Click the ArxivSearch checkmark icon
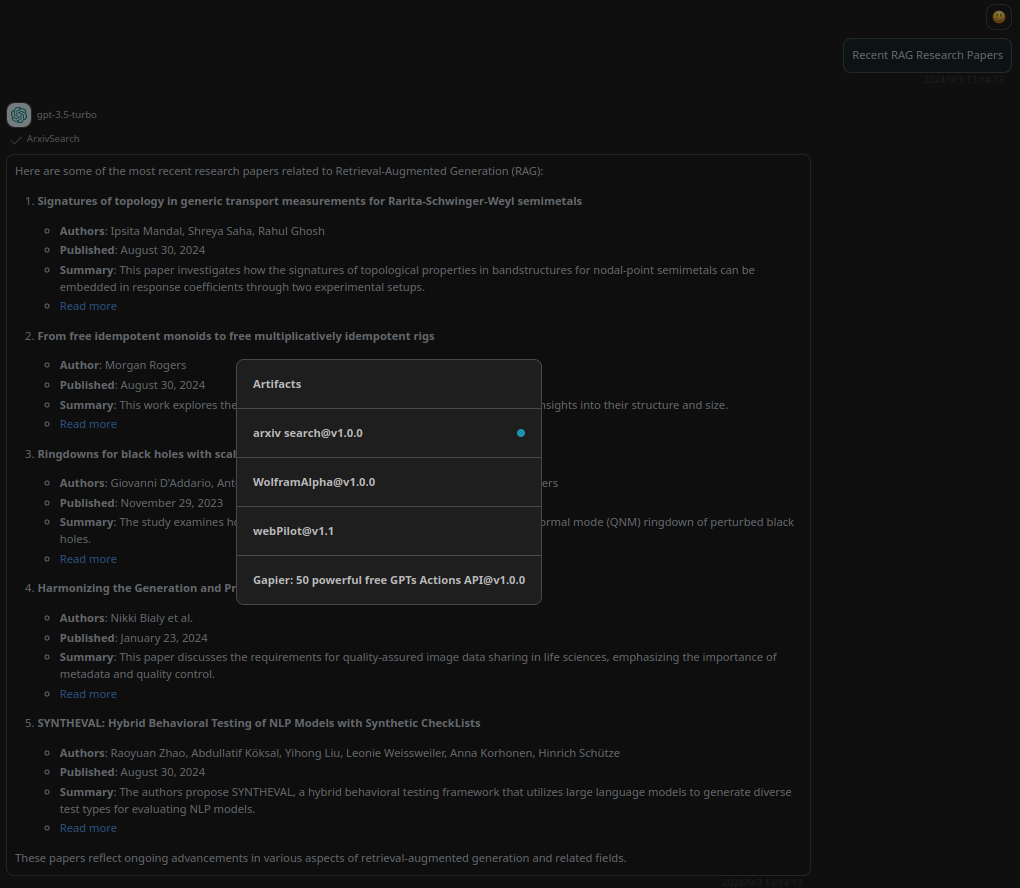Viewport: 1020px width, 888px height. click(16, 139)
